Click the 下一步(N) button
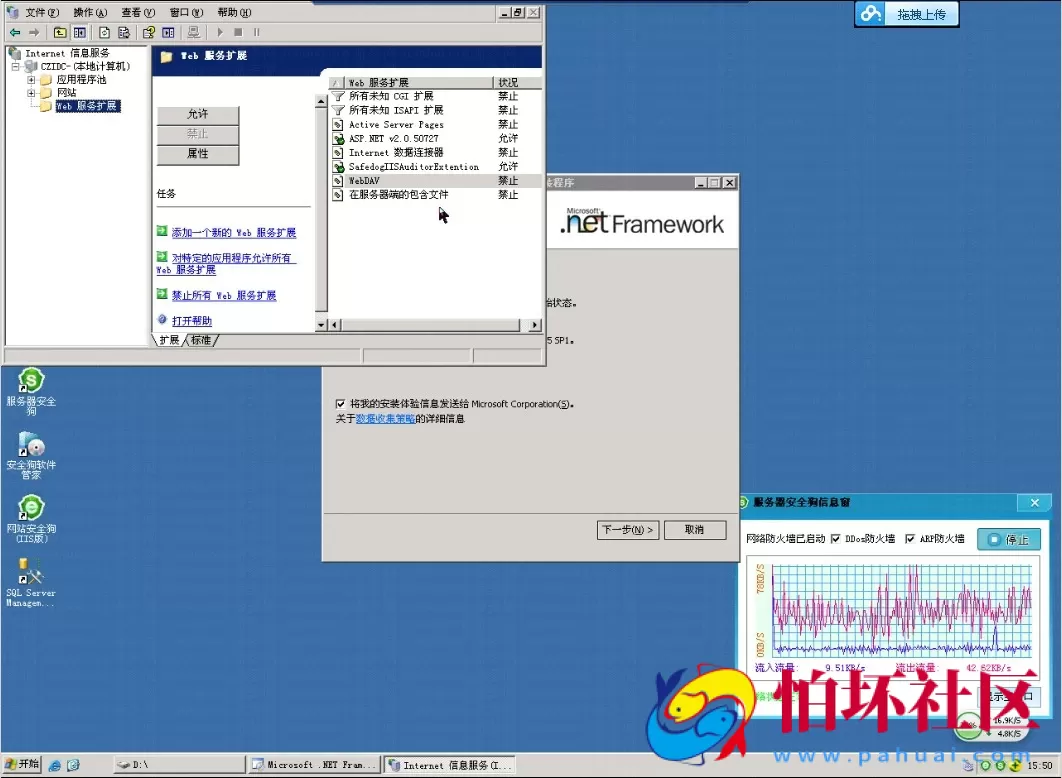The image size is (1062, 778). click(x=628, y=530)
